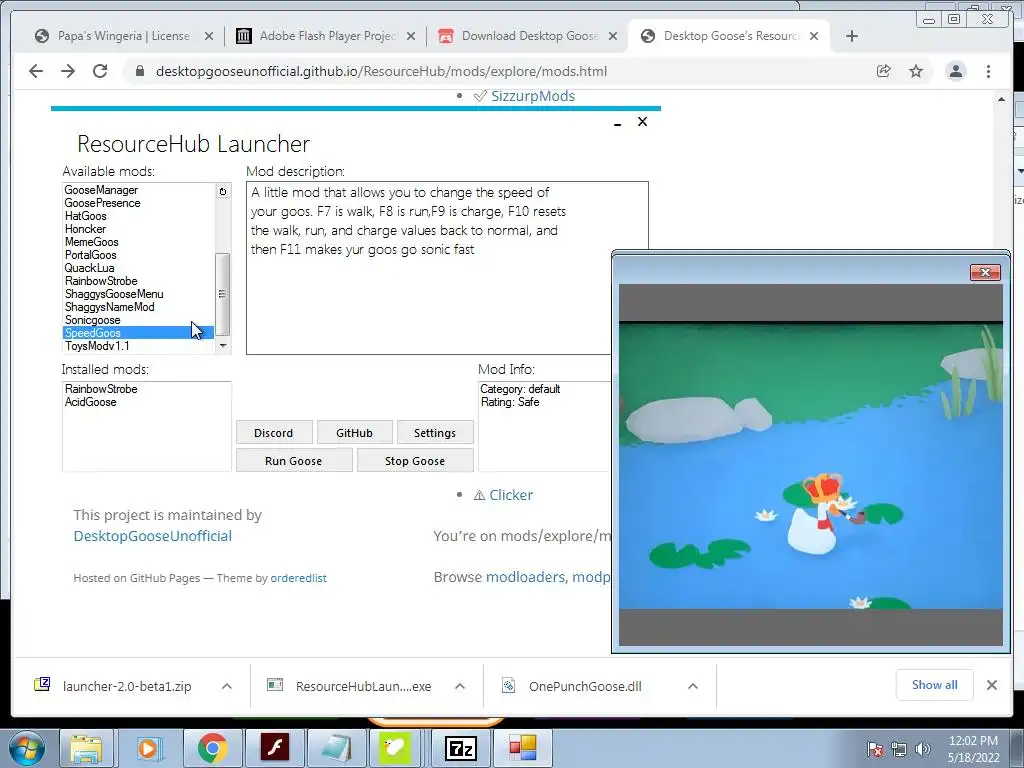Select ShaggysNameMod mod

pyautogui.click(x=110, y=307)
